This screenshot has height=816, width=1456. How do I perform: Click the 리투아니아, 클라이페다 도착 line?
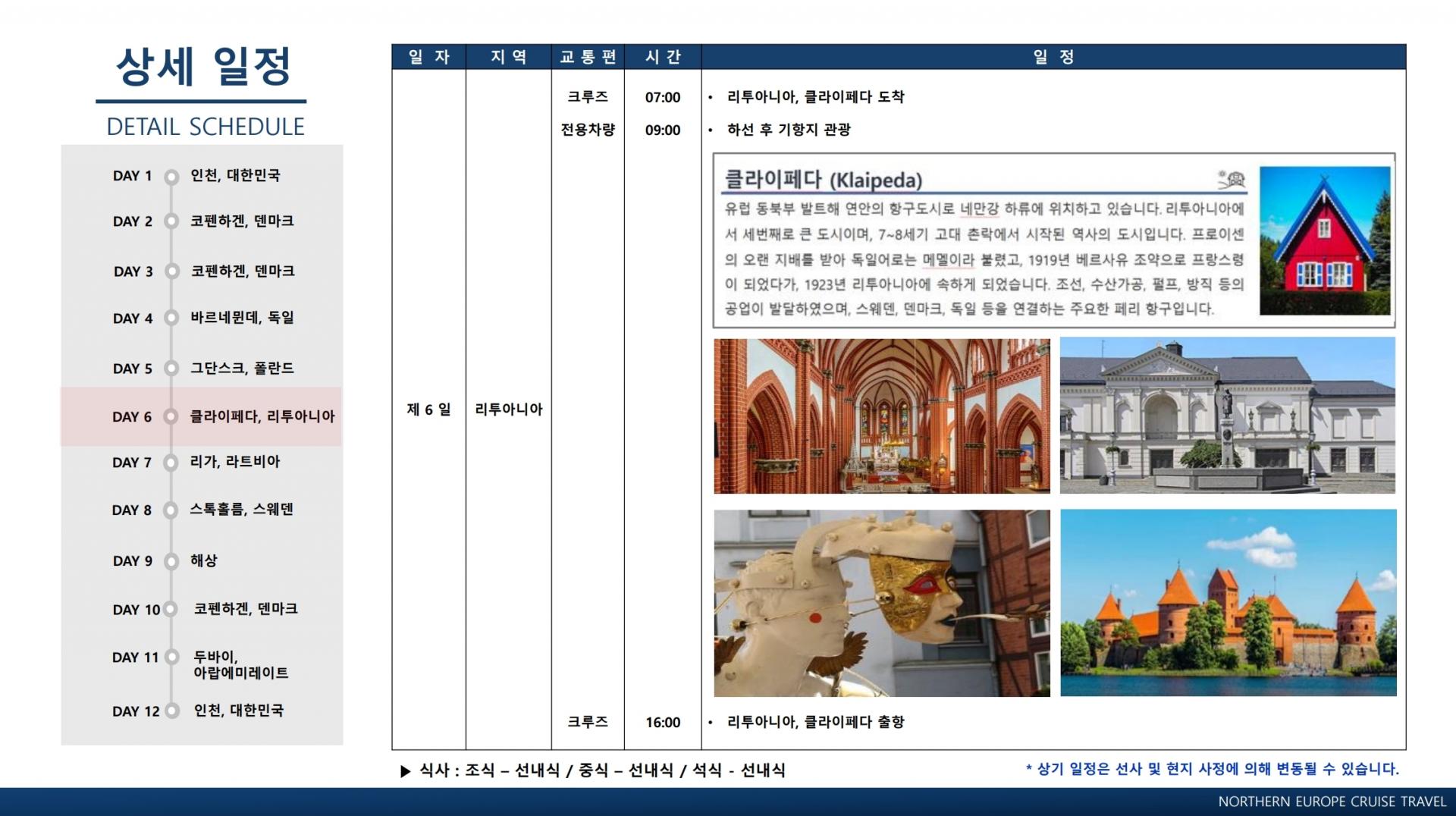(815, 97)
